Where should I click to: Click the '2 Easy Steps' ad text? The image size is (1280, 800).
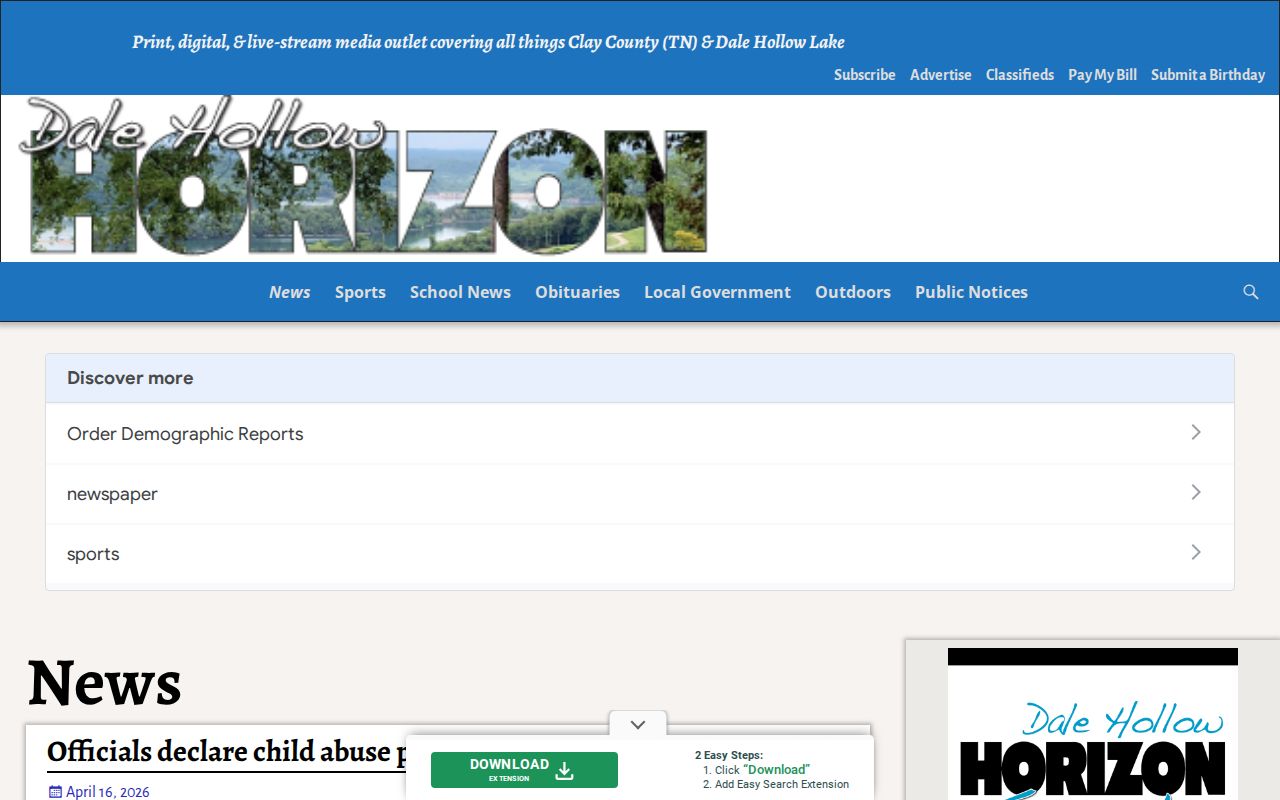[x=729, y=755]
